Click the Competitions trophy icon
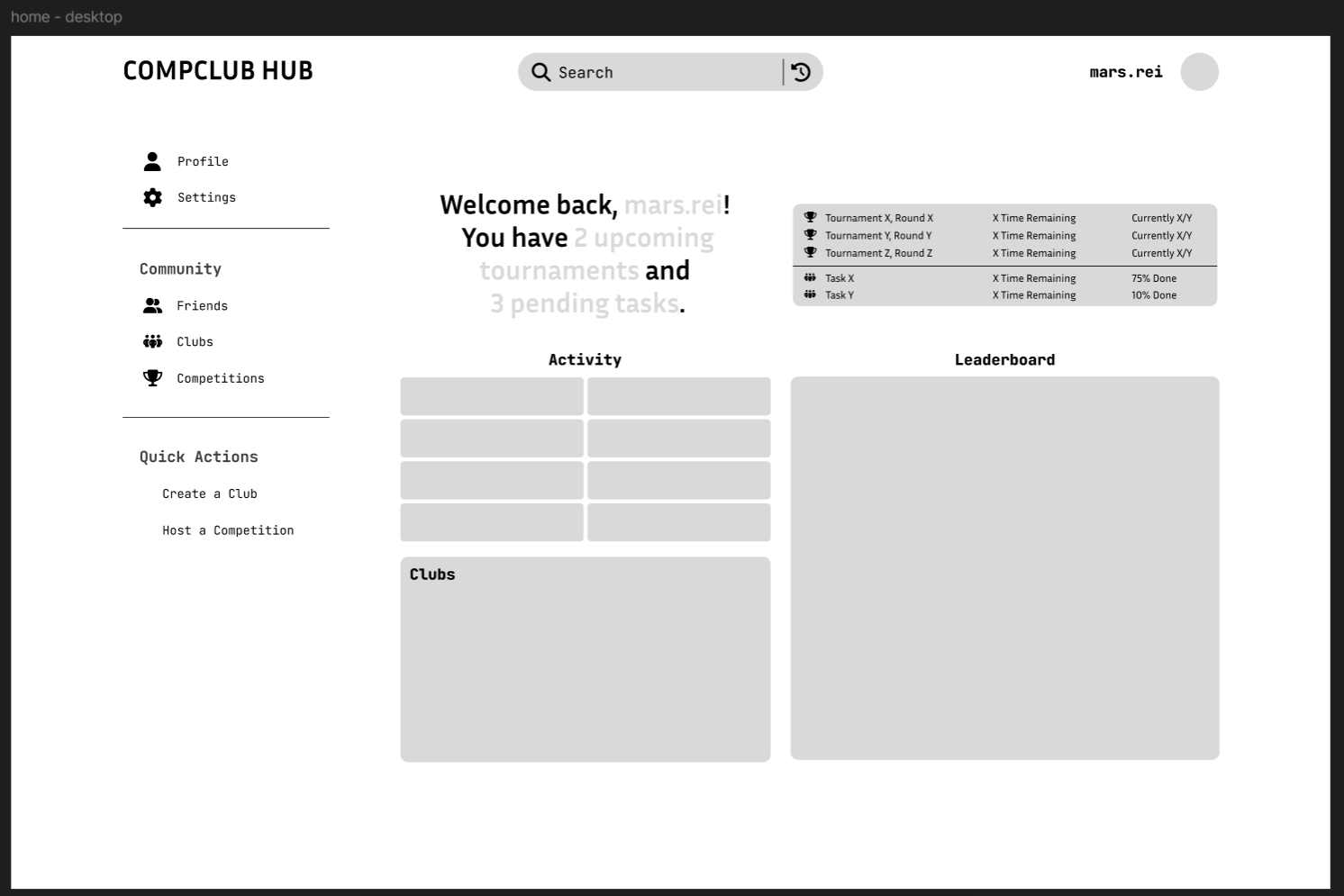 click(x=152, y=378)
